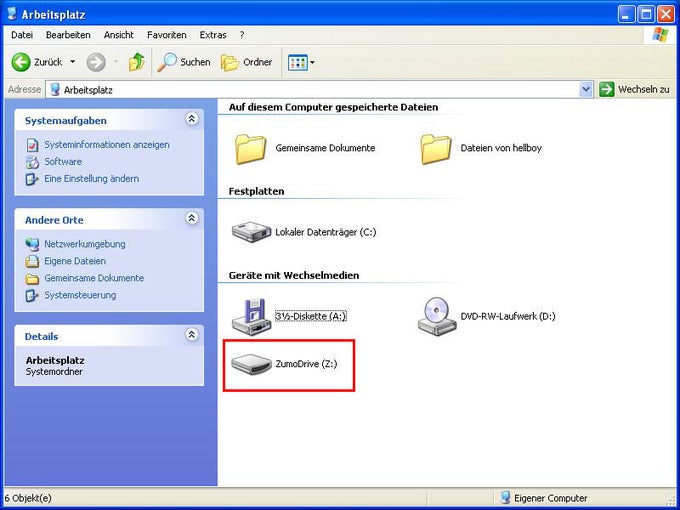Click the Windows flag logo

660,35
